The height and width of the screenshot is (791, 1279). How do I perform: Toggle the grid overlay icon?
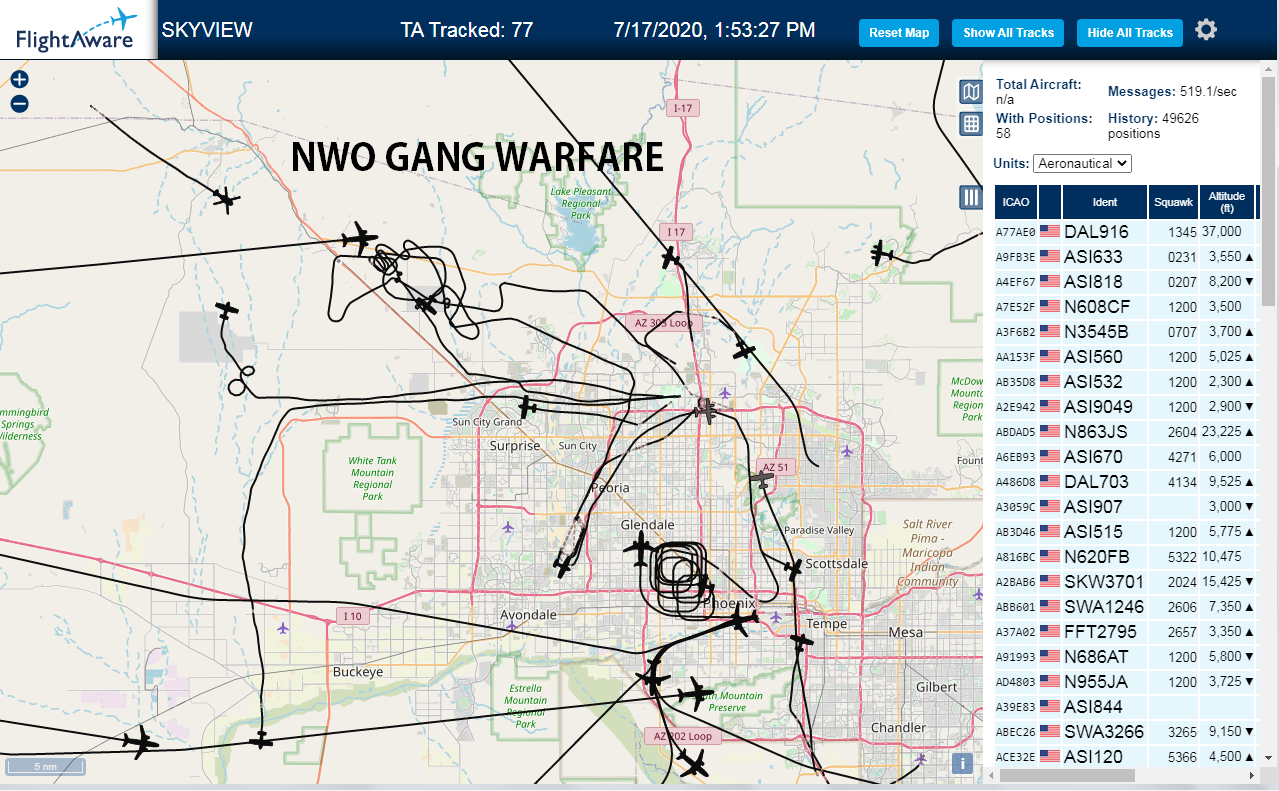tap(971, 124)
